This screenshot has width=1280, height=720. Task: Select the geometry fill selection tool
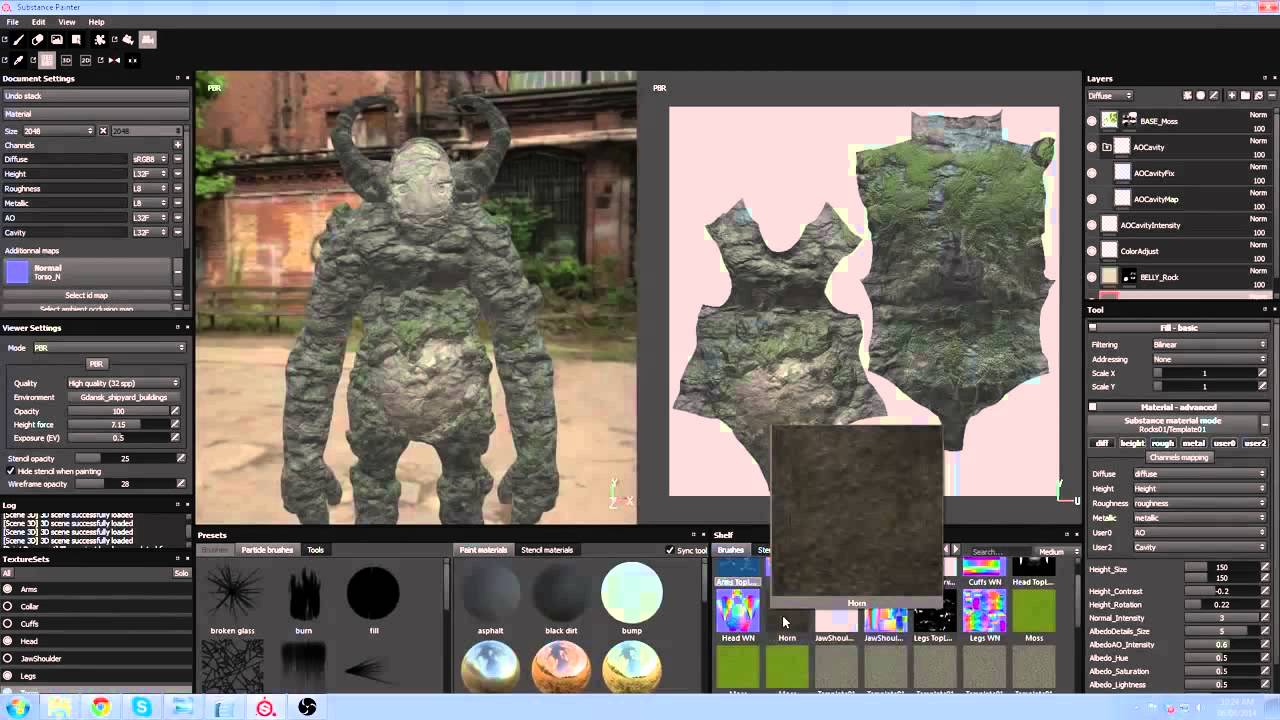tap(76, 40)
